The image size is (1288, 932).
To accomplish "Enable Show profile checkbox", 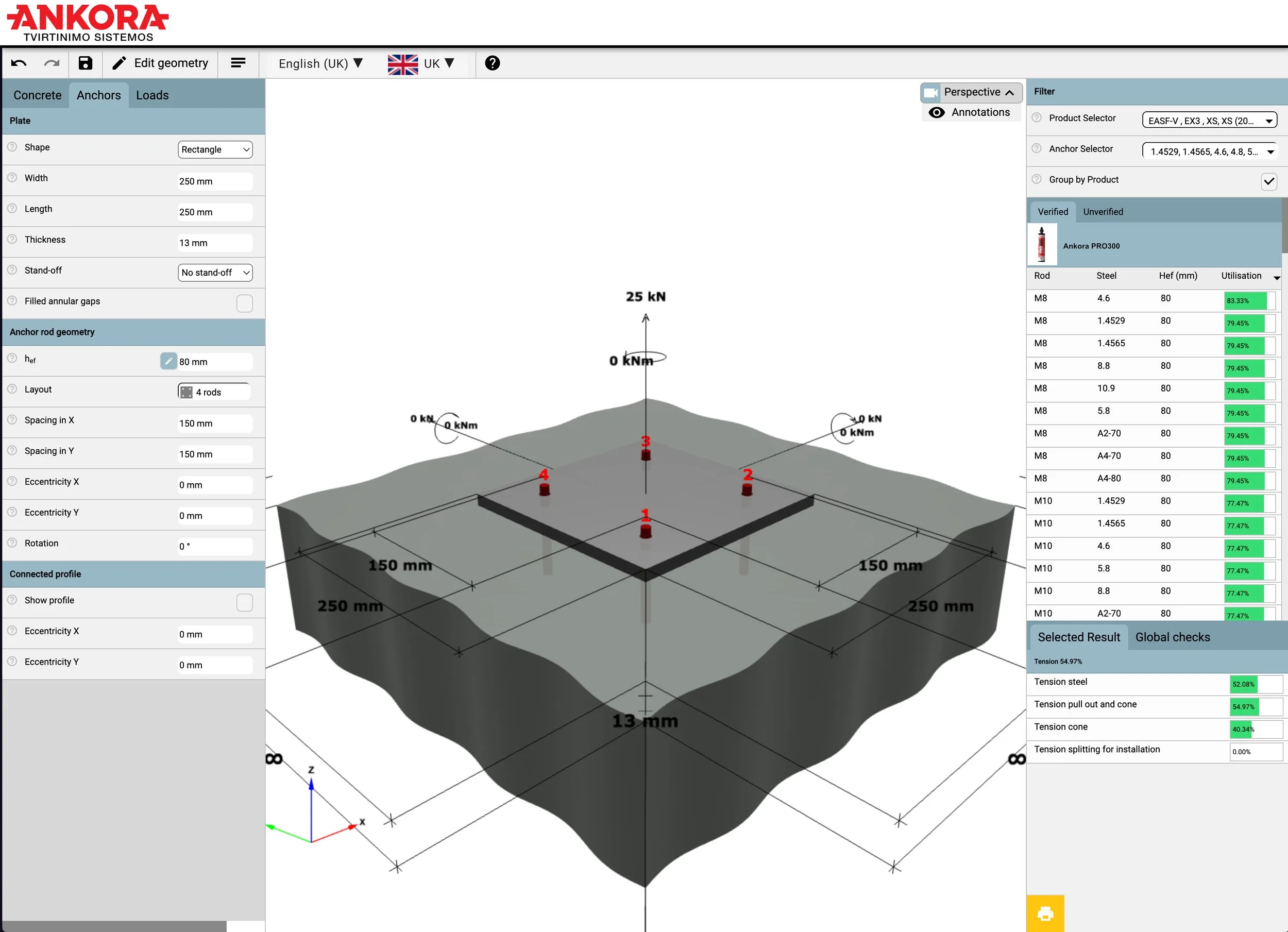I will tap(244, 603).
